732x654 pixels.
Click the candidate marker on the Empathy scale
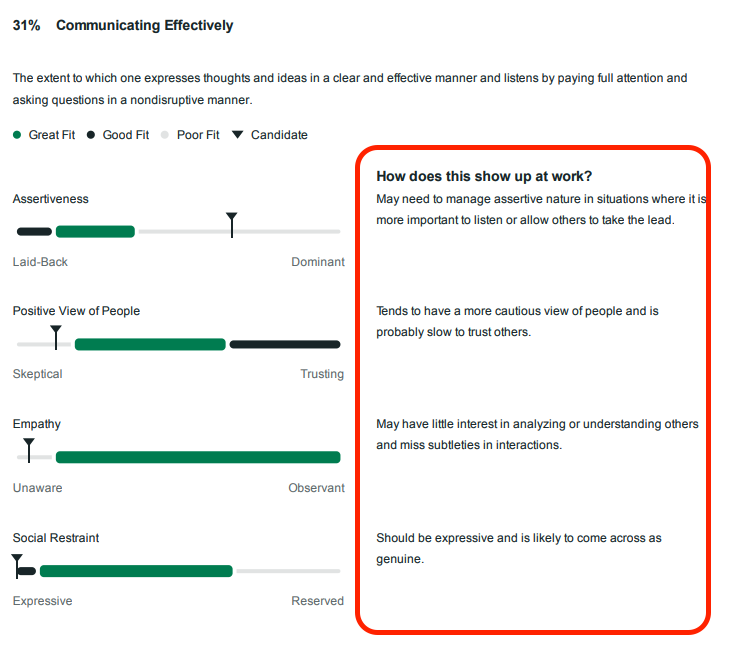click(x=29, y=449)
